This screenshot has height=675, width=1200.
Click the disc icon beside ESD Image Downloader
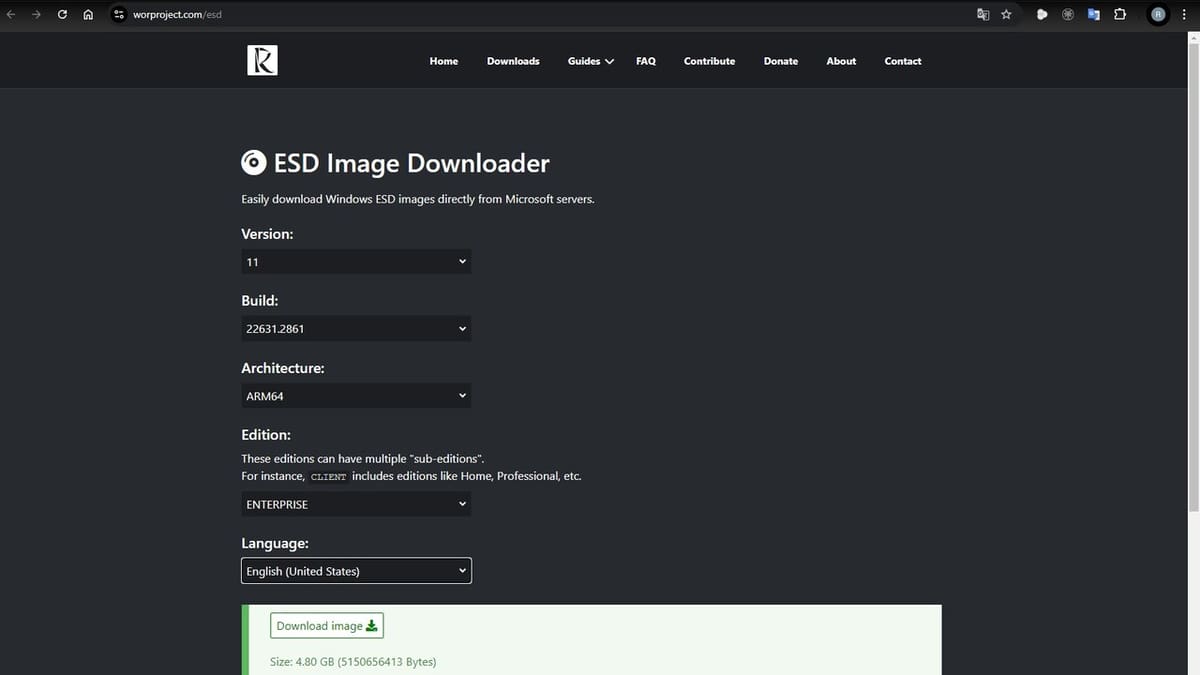point(254,163)
